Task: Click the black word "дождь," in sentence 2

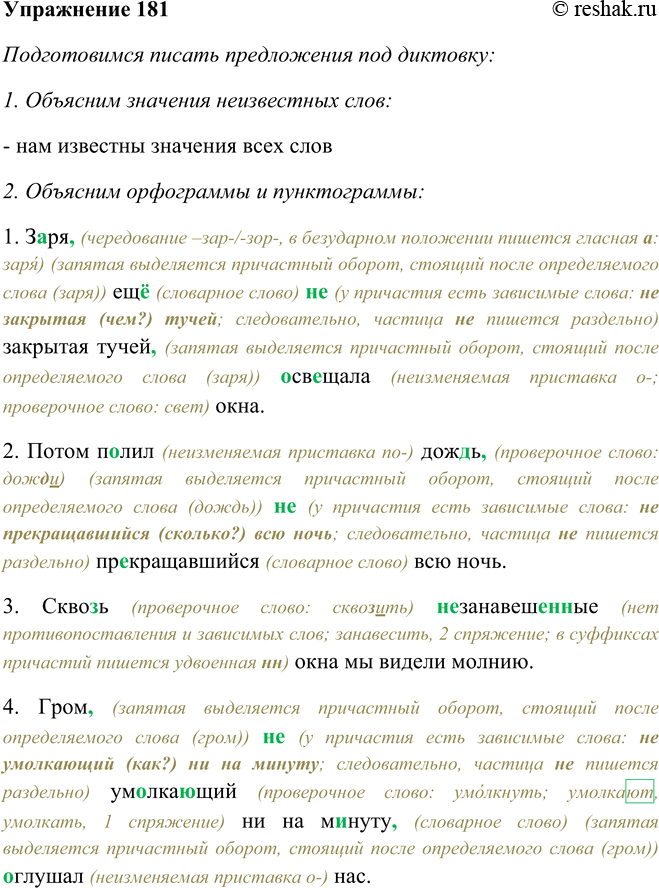Action: click(x=453, y=452)
